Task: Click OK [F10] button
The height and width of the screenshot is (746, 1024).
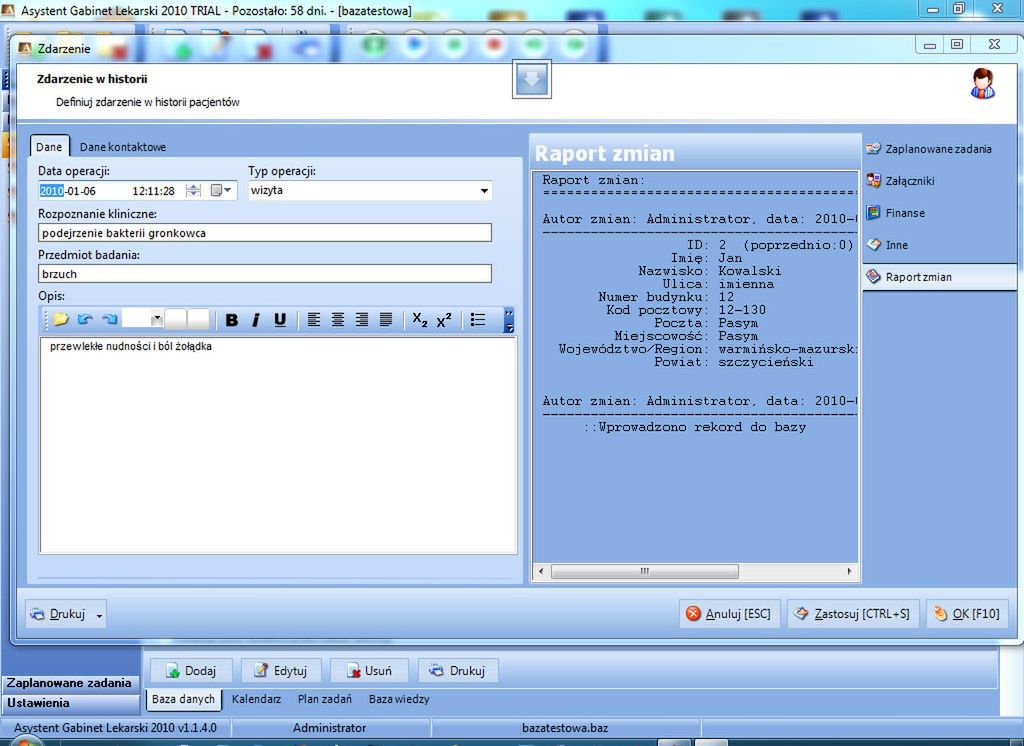Action: pyautogui.click(x=968, y=614)
